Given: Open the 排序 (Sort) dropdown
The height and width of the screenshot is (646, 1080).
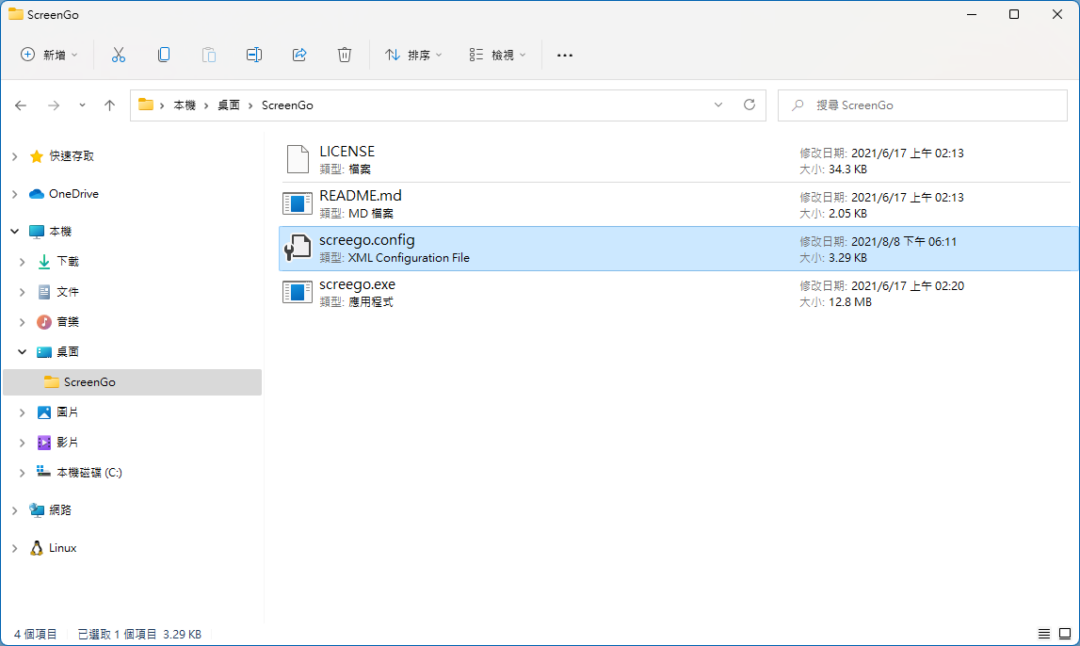Looking at the screenshot, I should (x=413, y=55).
